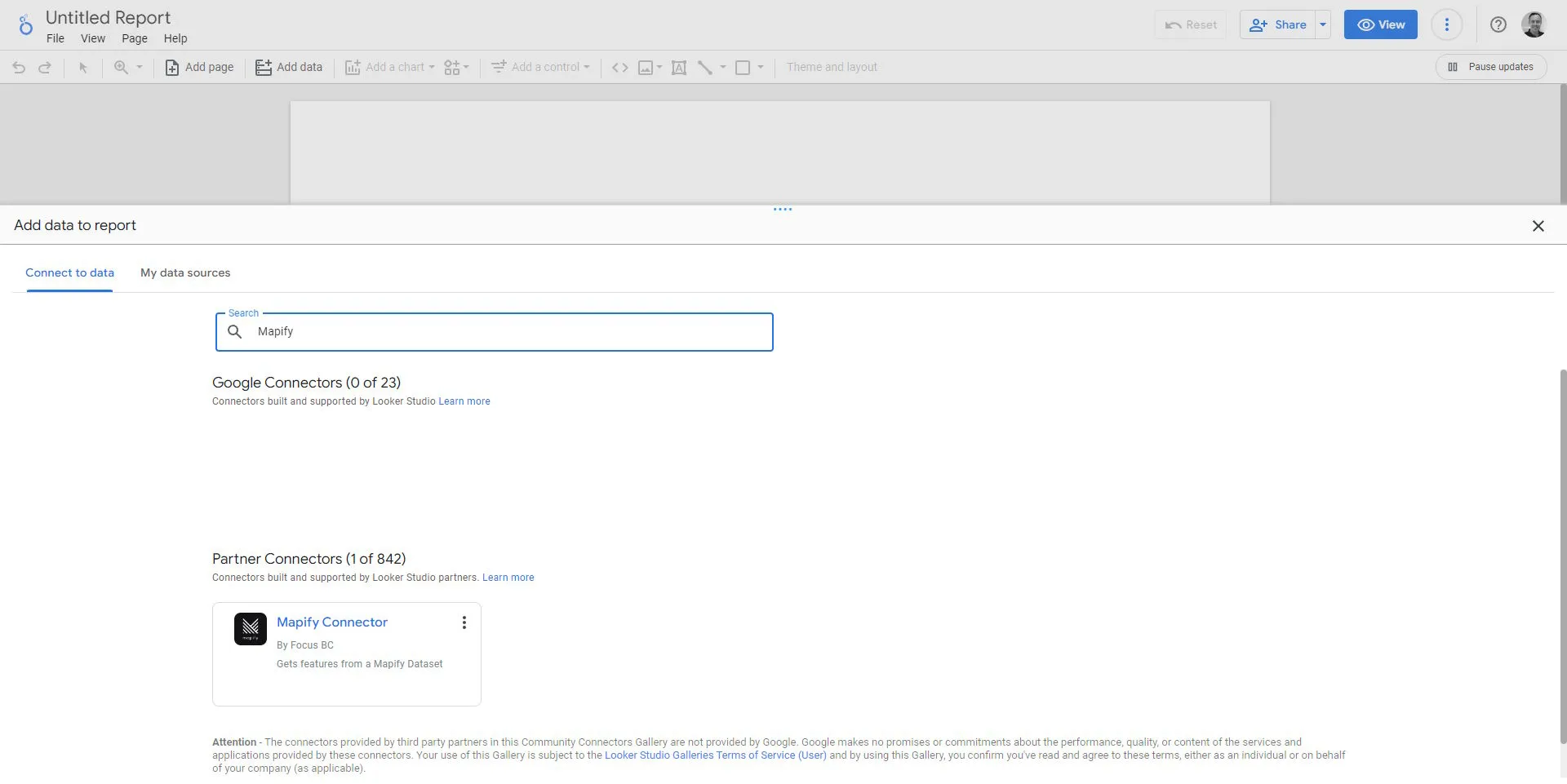Screen dimensions: 1567x784
Task: Click the insert image icon
Action: (x=646, y=68)
